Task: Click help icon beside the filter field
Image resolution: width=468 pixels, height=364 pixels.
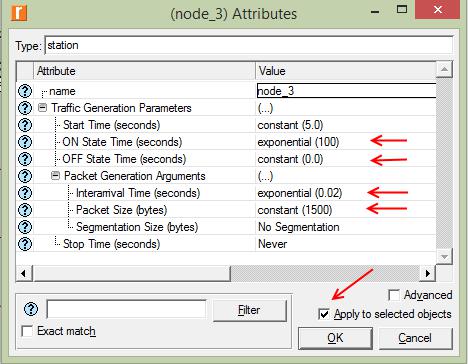Action: pyautogui.click(x=31, y=309)
